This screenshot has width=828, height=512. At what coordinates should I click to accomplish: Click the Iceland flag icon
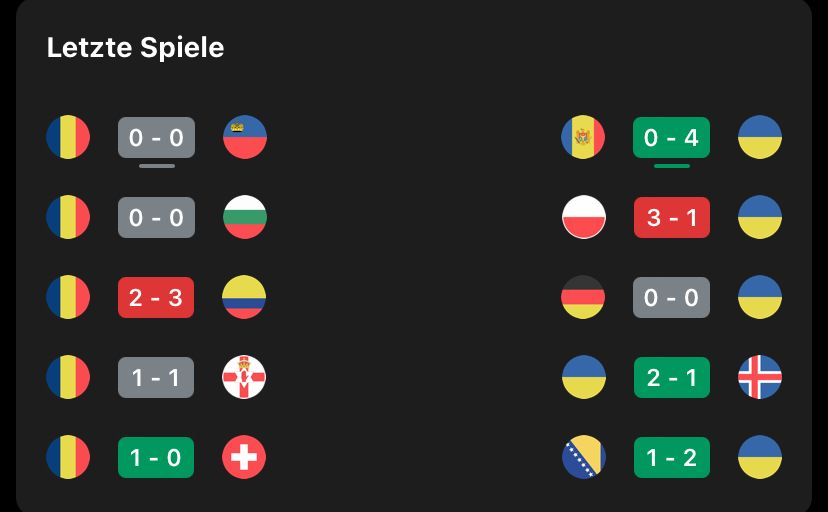pos(759,378)
